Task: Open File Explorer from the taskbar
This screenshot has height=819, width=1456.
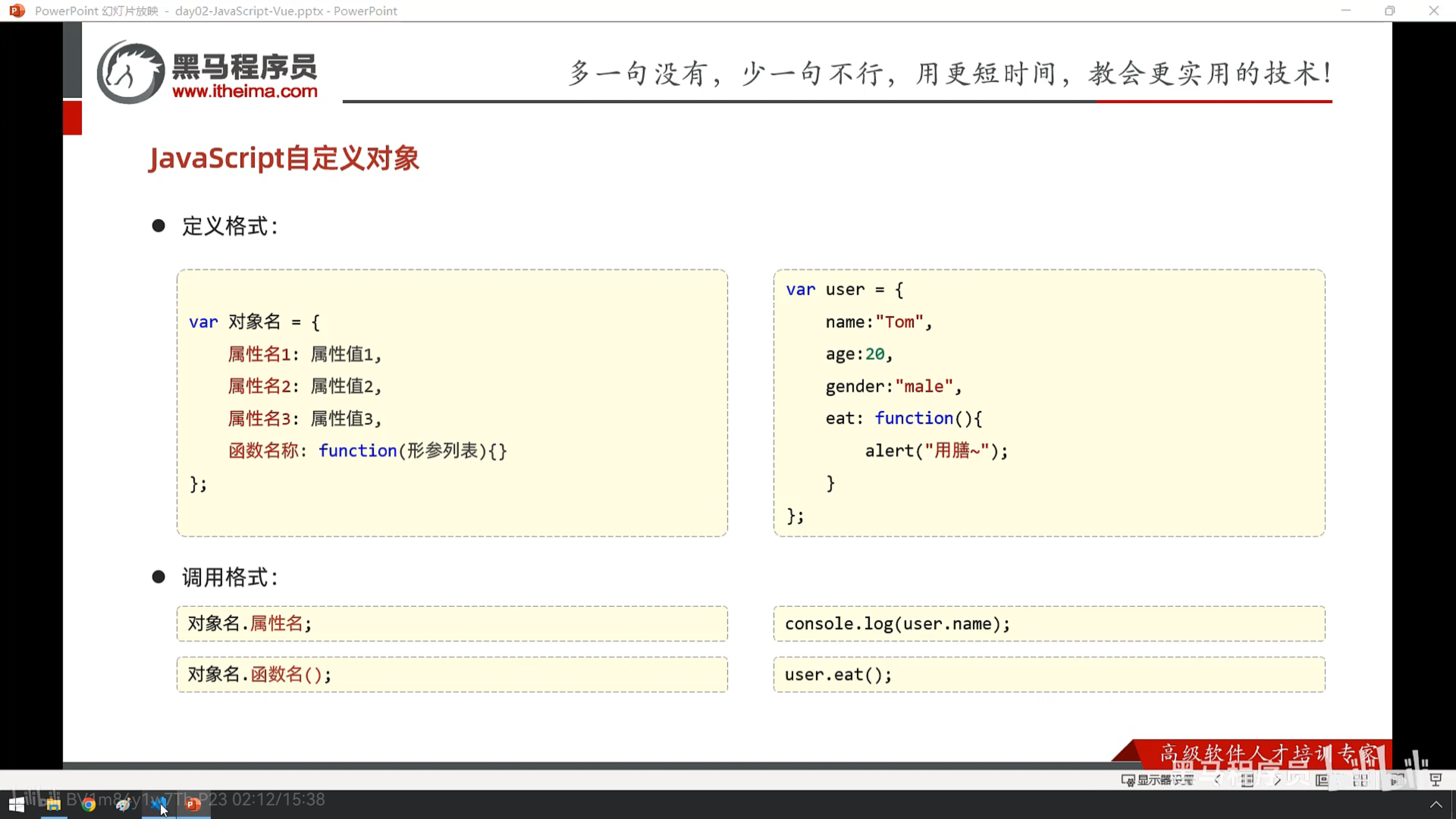Action: pyautogui.click(x=53, y=804)
